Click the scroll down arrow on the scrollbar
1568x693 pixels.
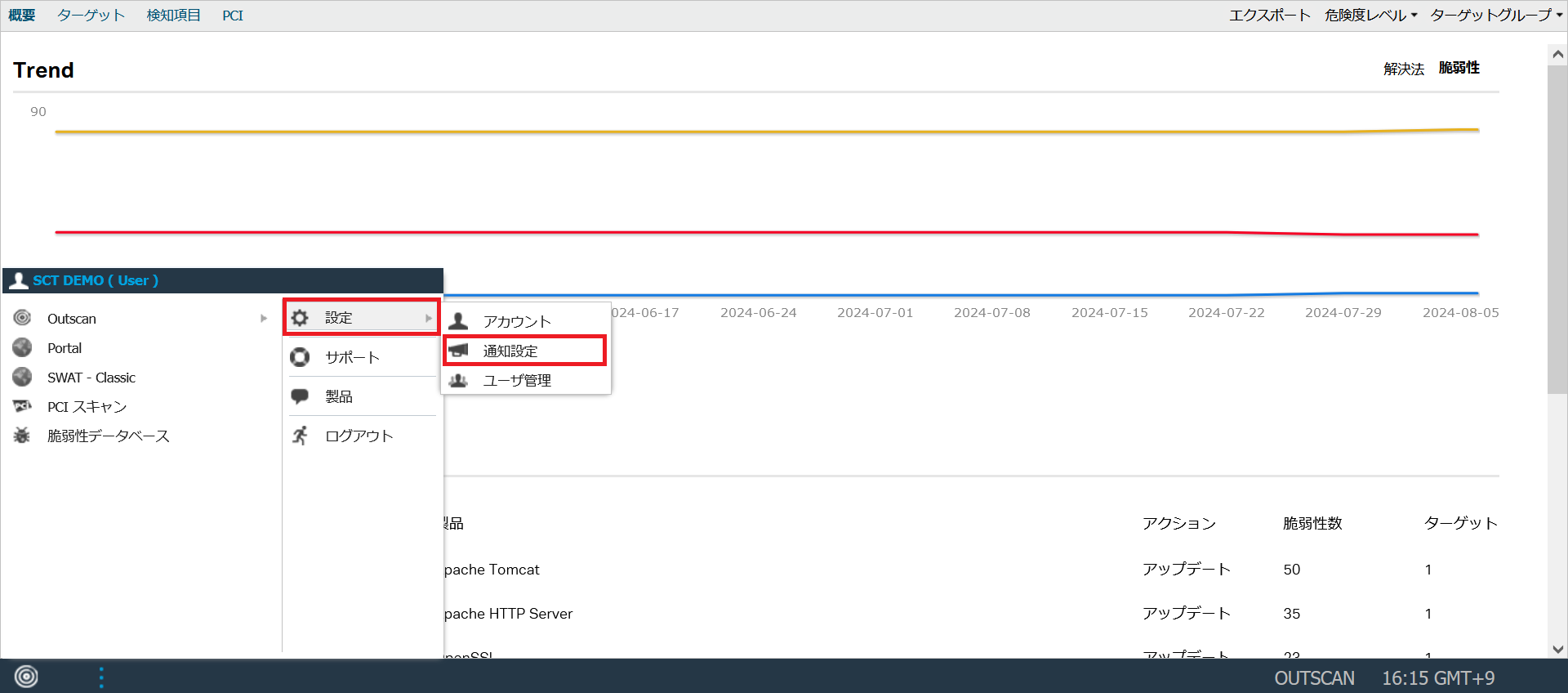[1557, 649]
